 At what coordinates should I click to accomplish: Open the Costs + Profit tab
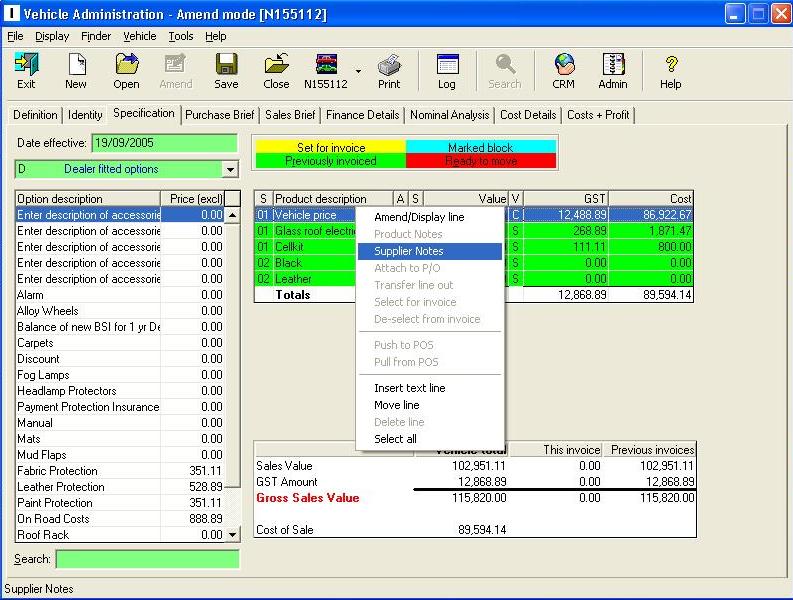[598, 115]
